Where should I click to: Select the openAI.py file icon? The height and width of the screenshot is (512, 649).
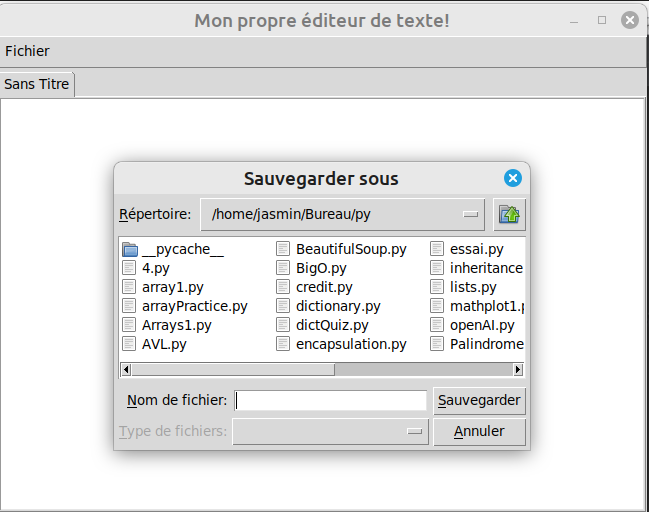coord(437,325)
